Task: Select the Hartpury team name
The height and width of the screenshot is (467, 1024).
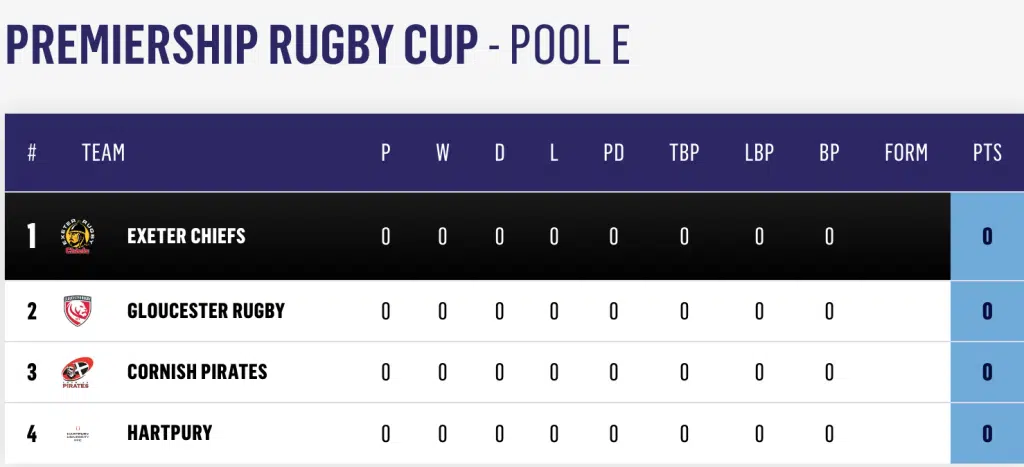Action: (170, 433)
